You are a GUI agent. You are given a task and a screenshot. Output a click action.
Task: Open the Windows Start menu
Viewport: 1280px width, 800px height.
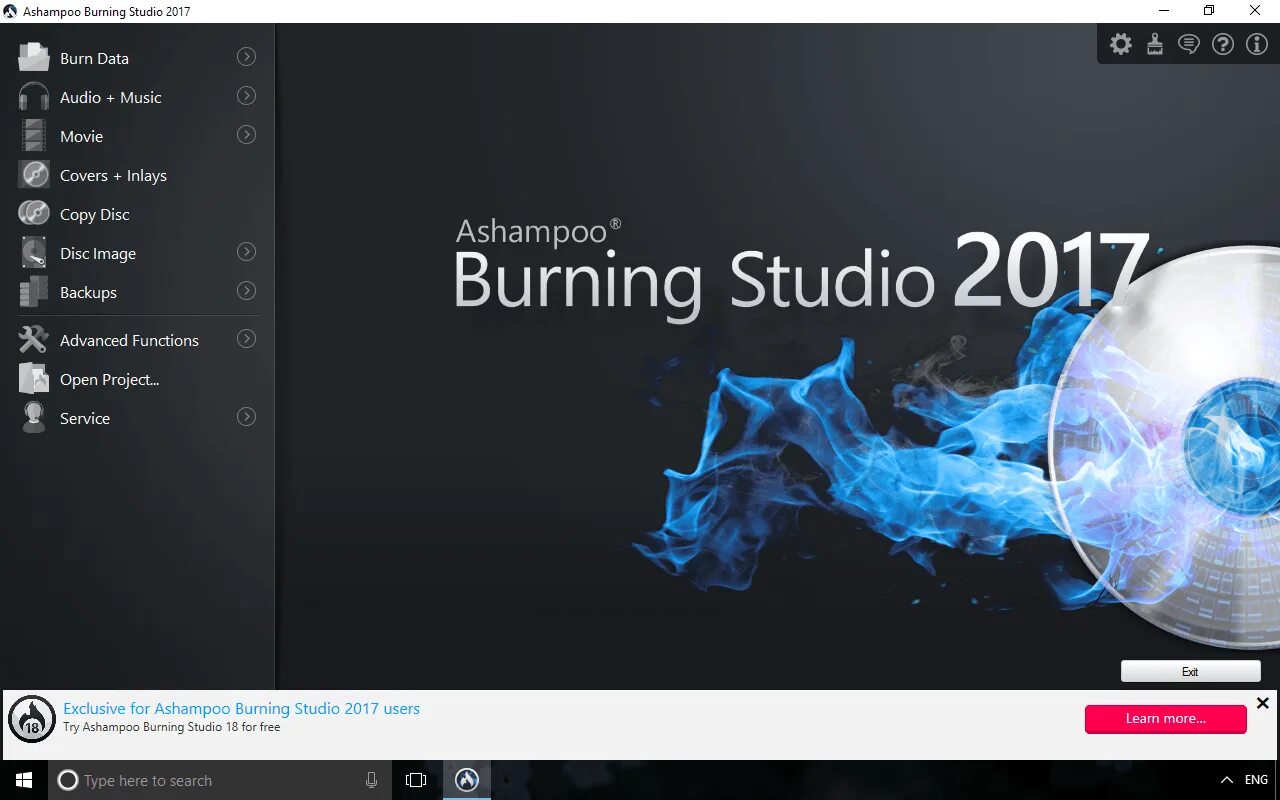tap(24, 780)
